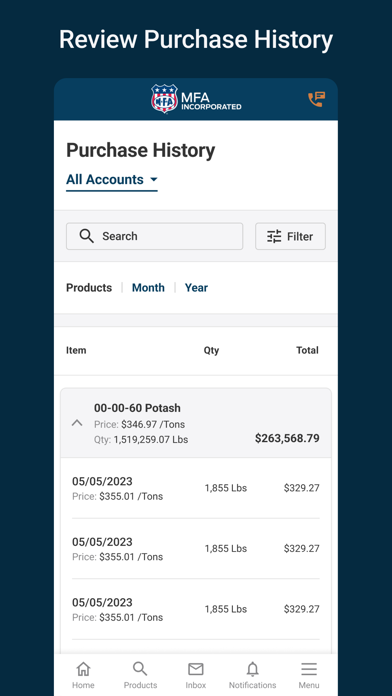Image resolution: width=392 pixels, height=696 pixels.
Task: Open the All Accounts dropdown
Action: [112, 180]
